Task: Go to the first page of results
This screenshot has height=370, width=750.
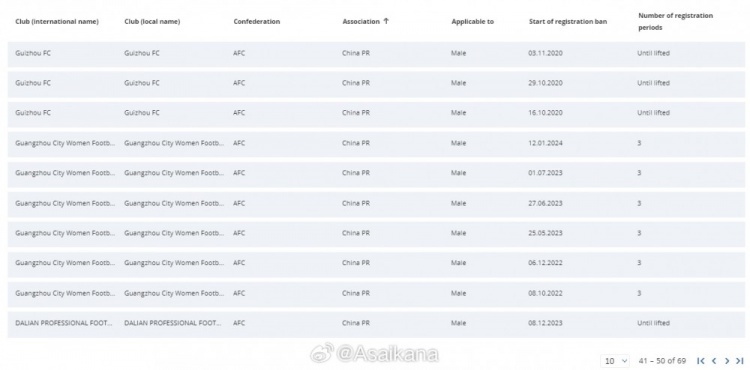Action: (701, 361)
